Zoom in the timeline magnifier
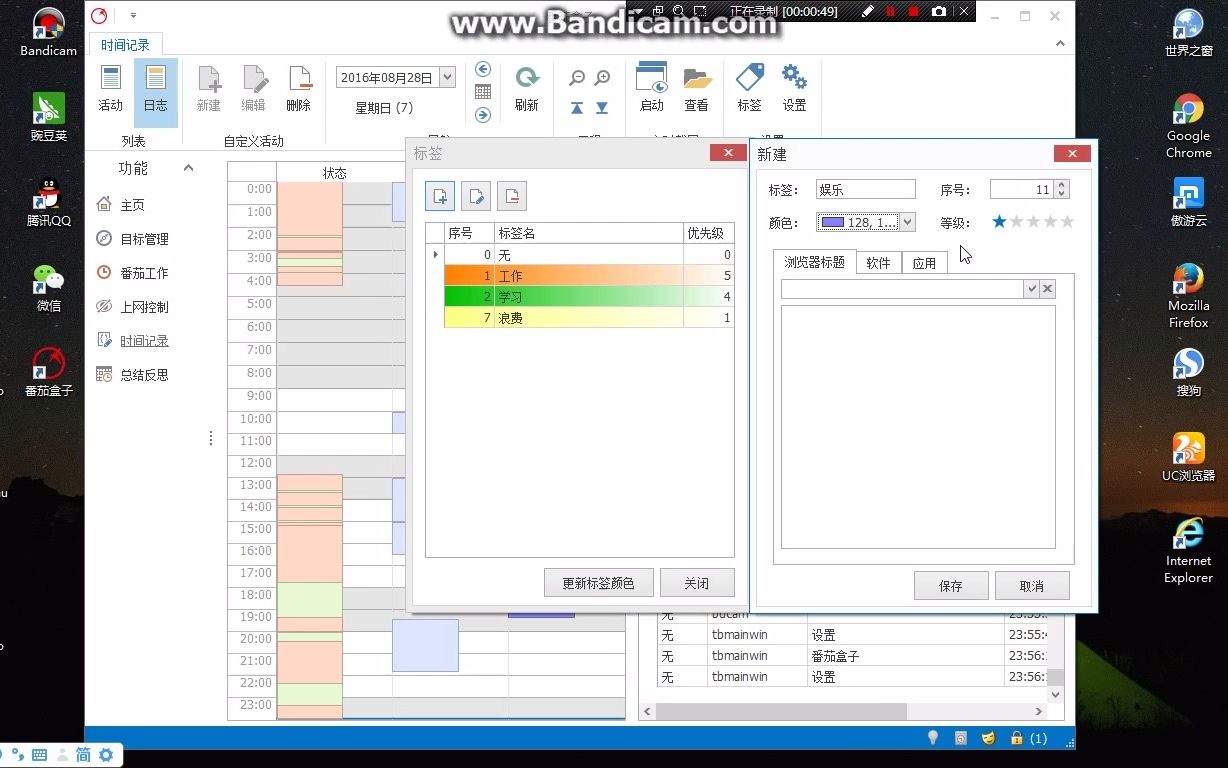This screenshot has height=768, width=1228. tap(602, 78)
